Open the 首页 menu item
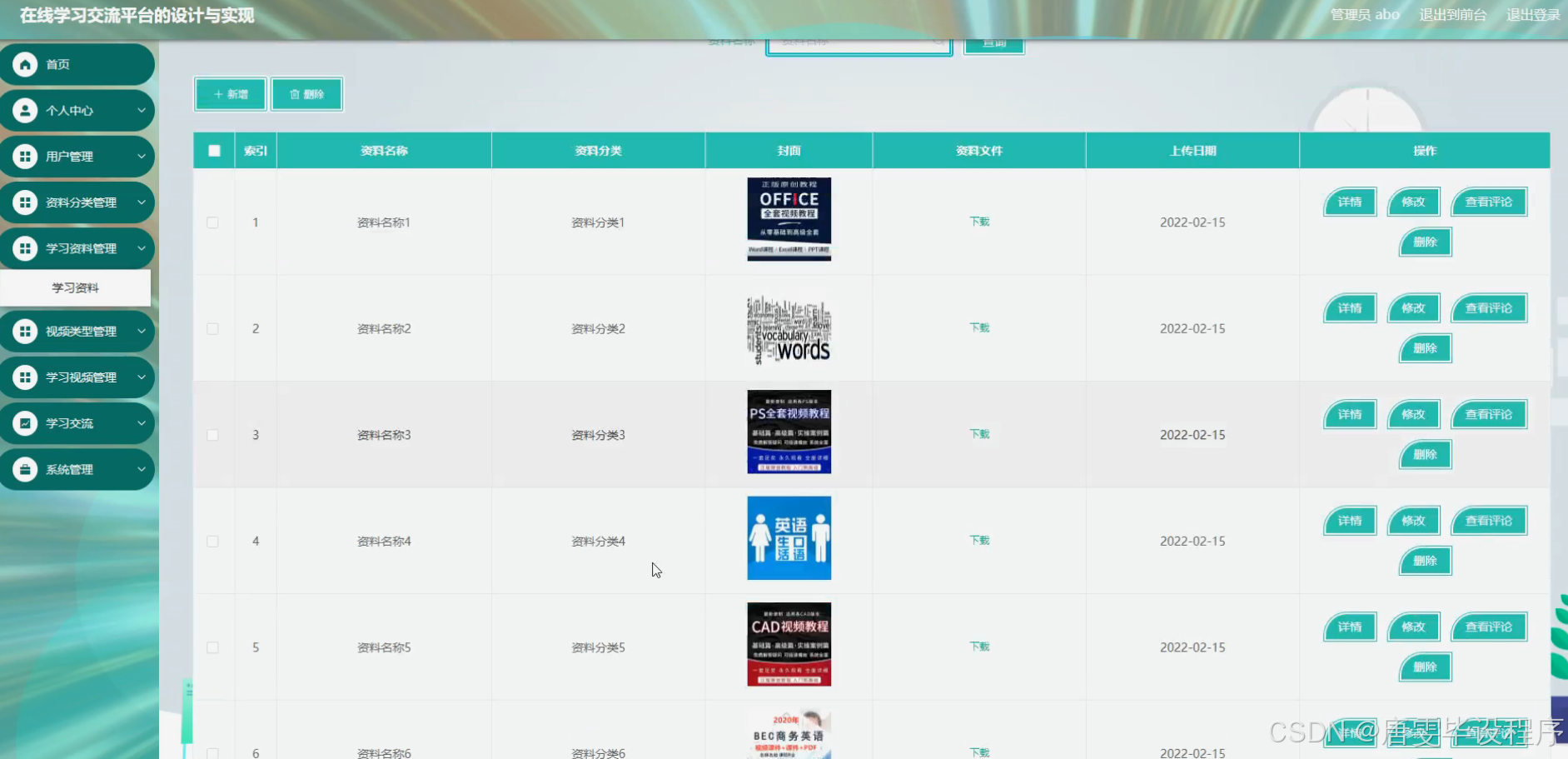 click(77, 64)
